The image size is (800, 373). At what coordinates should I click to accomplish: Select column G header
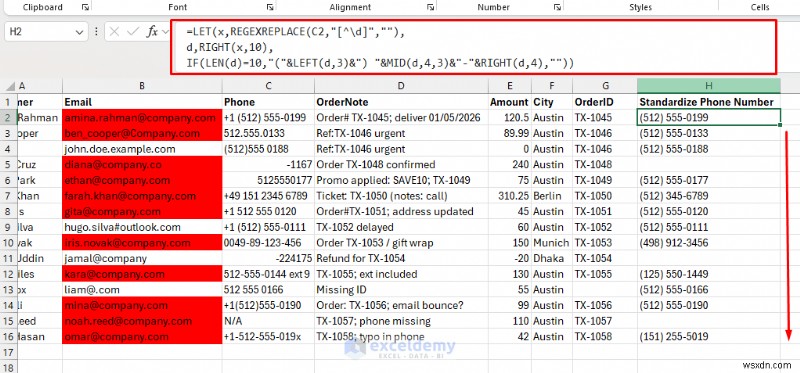605,86
